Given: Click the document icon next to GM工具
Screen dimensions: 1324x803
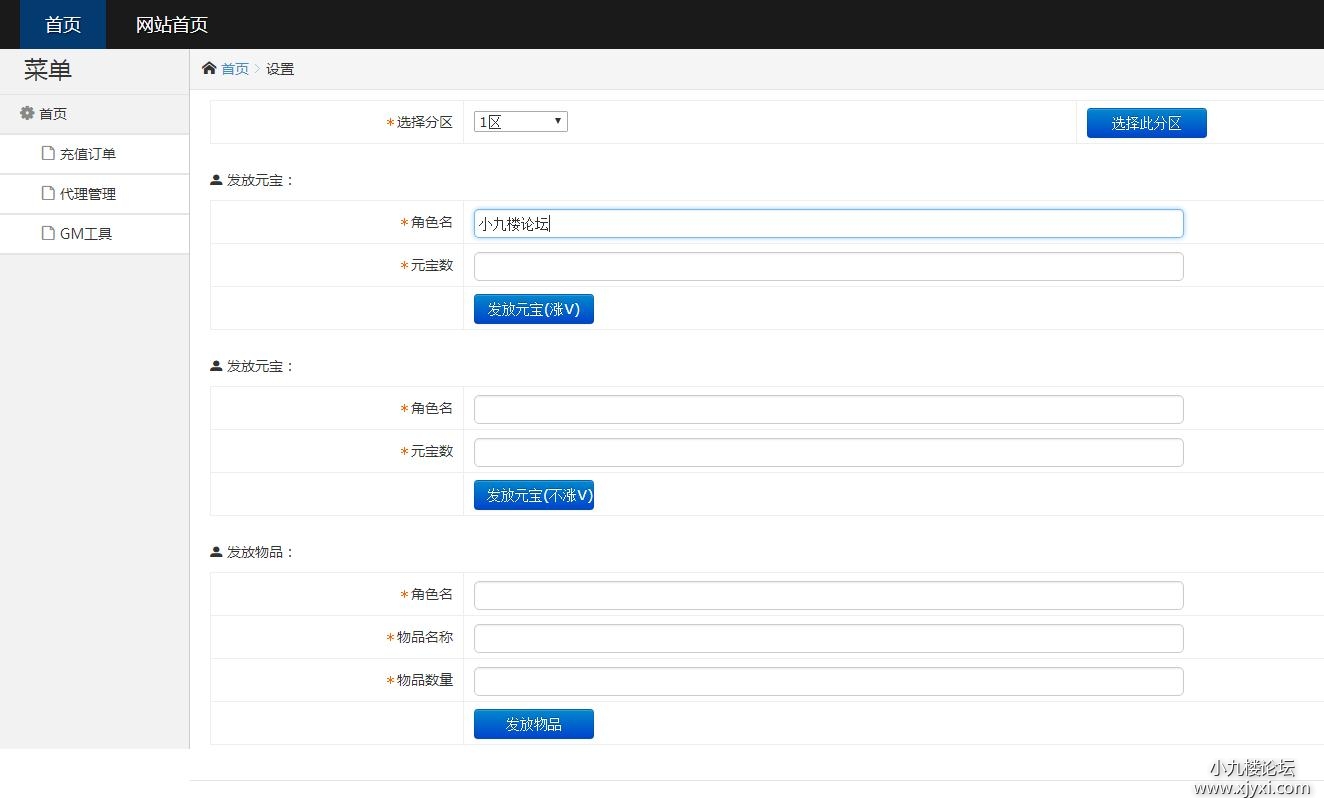Looking at the screenshot, I should coord(48,233).
